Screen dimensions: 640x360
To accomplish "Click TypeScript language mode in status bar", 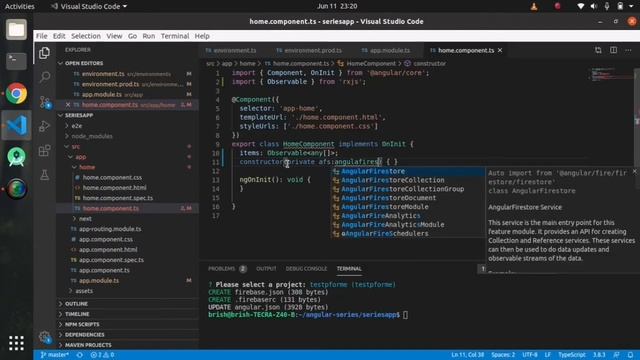I will 571,355.
